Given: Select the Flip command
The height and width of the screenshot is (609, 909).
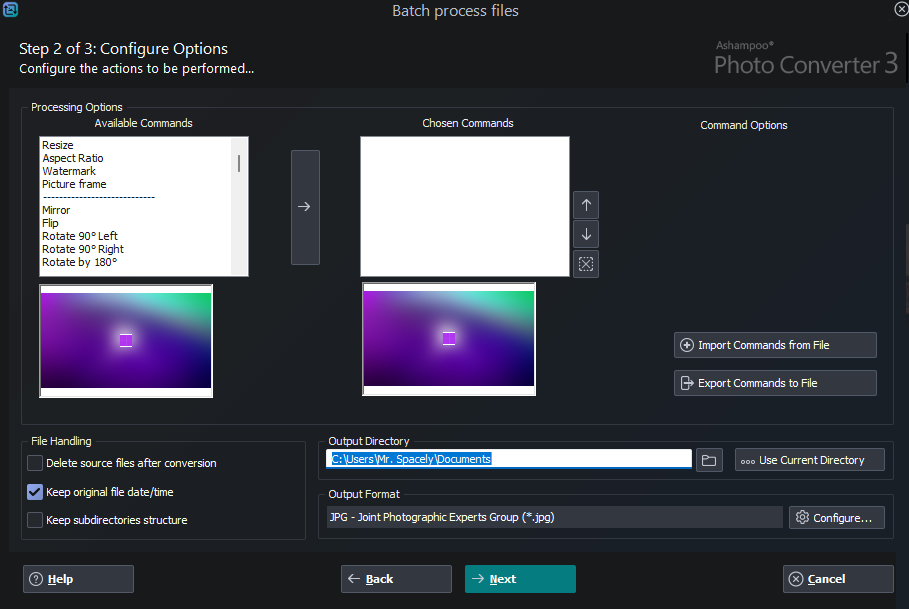Looking at the screenshot, I should 50,223.
